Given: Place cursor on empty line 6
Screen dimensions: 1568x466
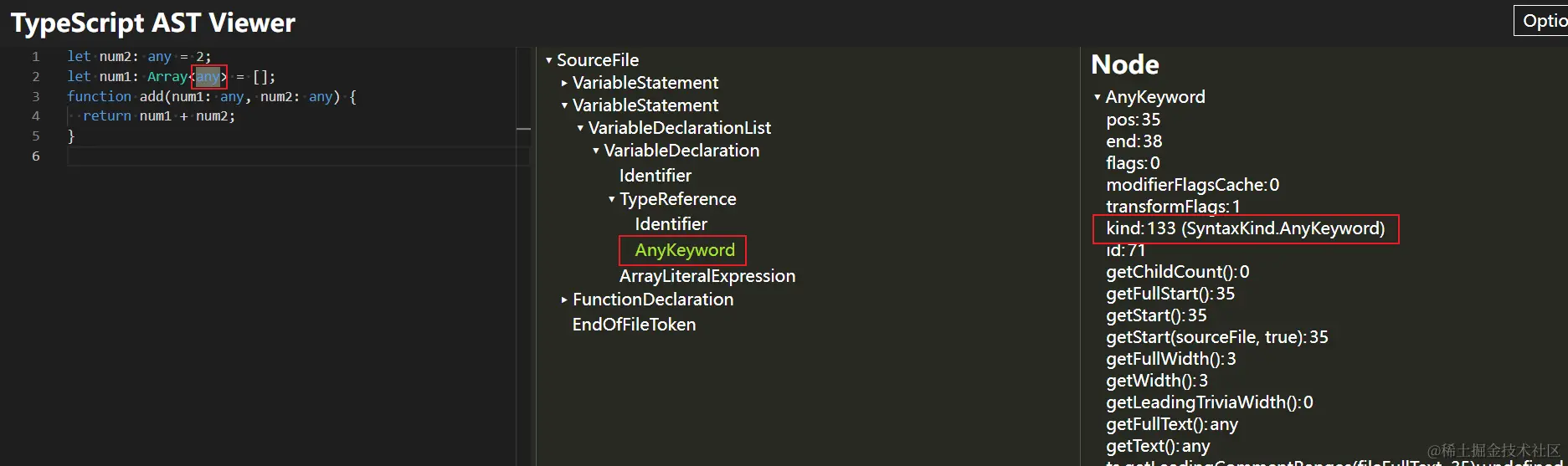Looking at the screenshot, I should pyautogui.click(x=298, y=156).
